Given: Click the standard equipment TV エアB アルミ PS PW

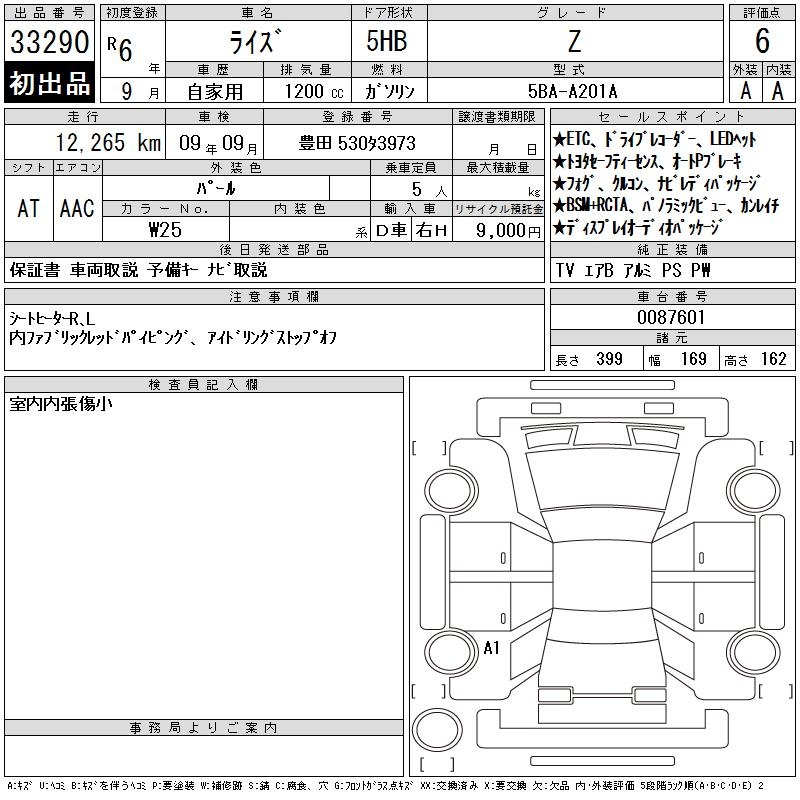Looking at the screenshot, I should click(x=633, y=270).
